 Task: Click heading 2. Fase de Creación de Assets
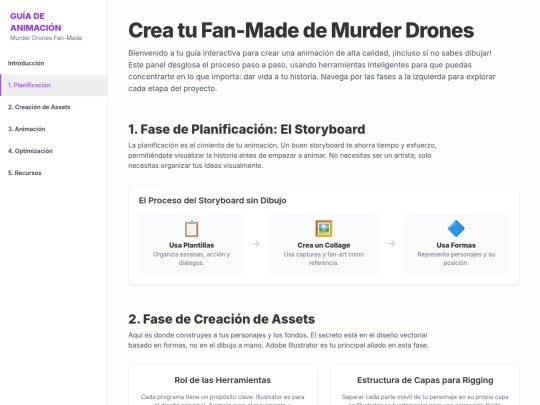(221, 319)
